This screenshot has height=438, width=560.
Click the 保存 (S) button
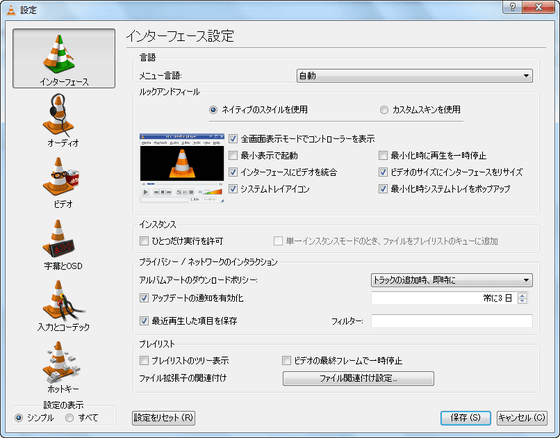465,418
